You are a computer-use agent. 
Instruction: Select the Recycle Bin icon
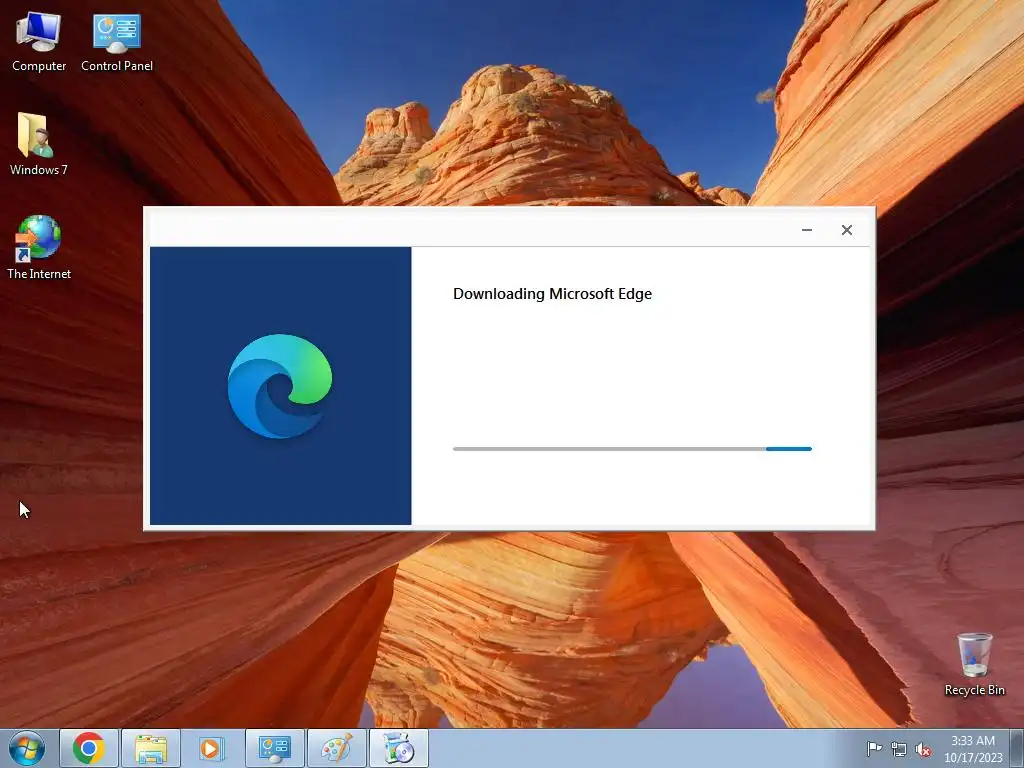(x=974, y=664)
